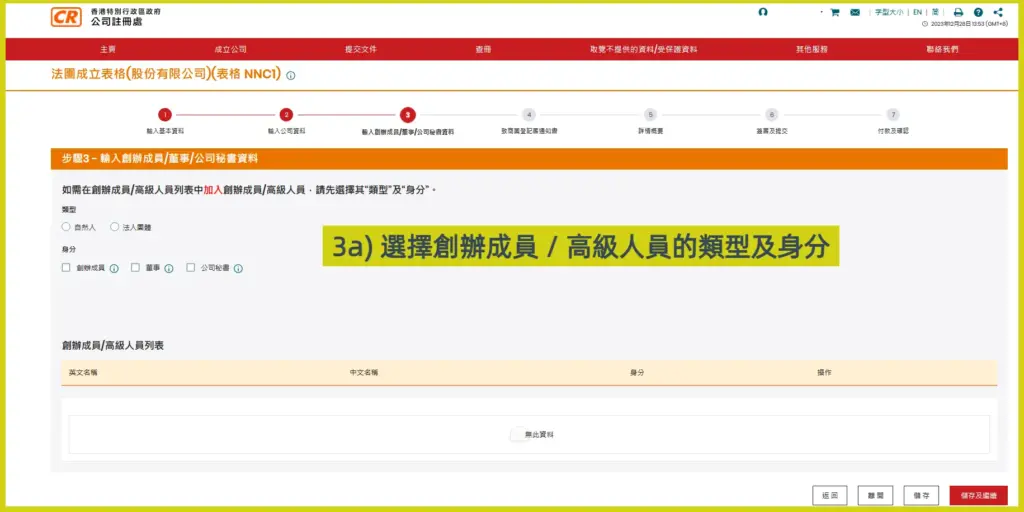Select the 自然人 radio button
This screenshot has height=512, width=1024.
click(66, 227)
